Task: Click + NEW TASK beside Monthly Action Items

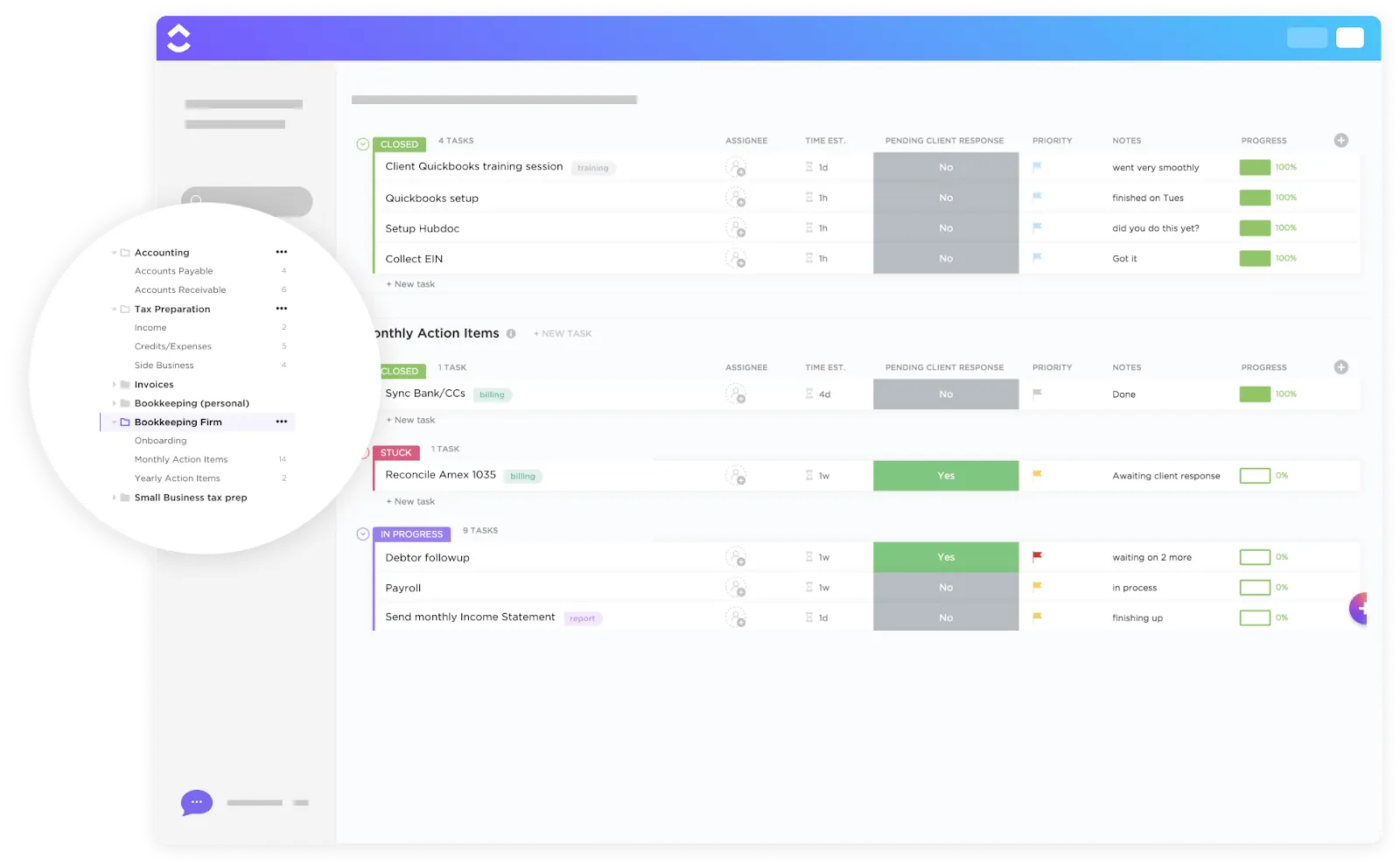Action: 563,333
